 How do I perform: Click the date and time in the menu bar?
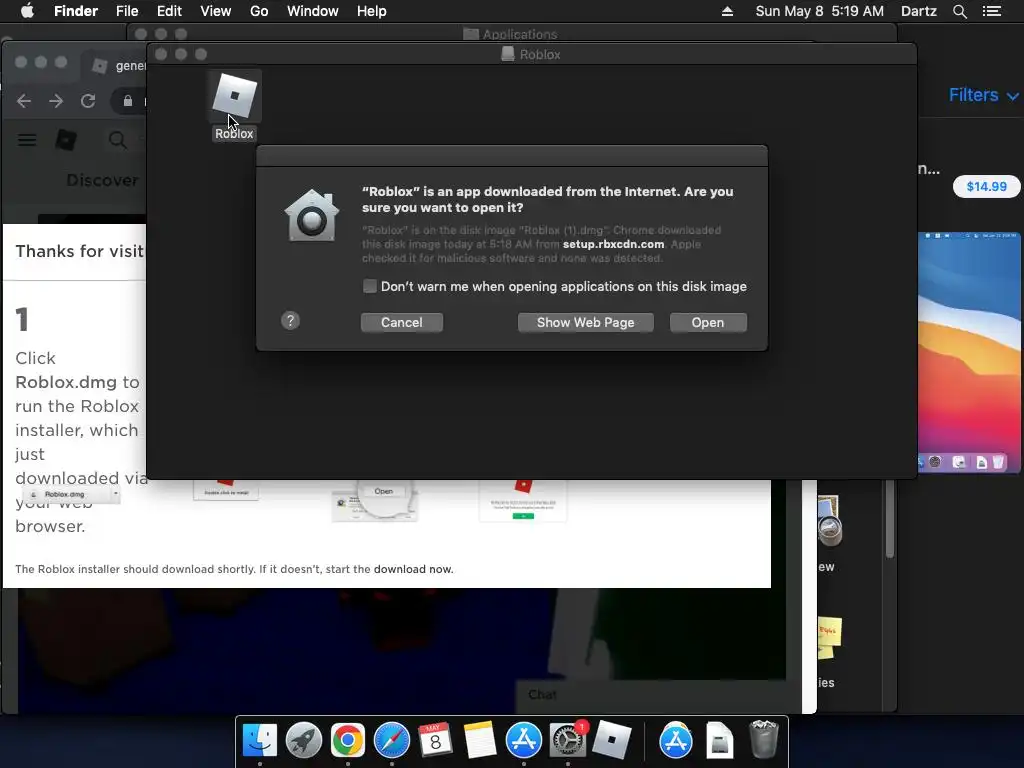pyautogui.click(x=820, y=11)
